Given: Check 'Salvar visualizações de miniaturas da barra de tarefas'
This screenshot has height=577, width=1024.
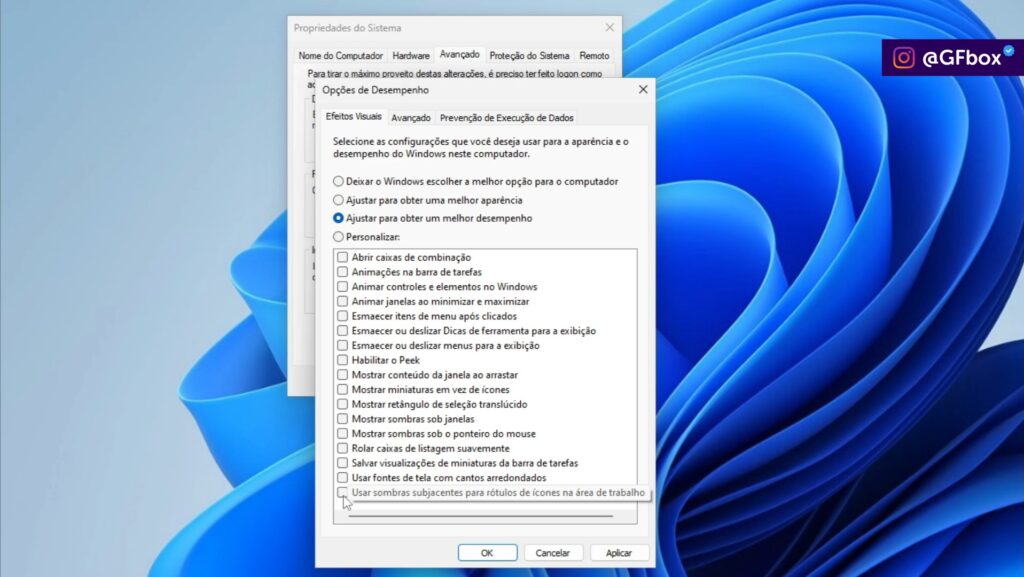Looking at the screenshot, I should (342, 463).
